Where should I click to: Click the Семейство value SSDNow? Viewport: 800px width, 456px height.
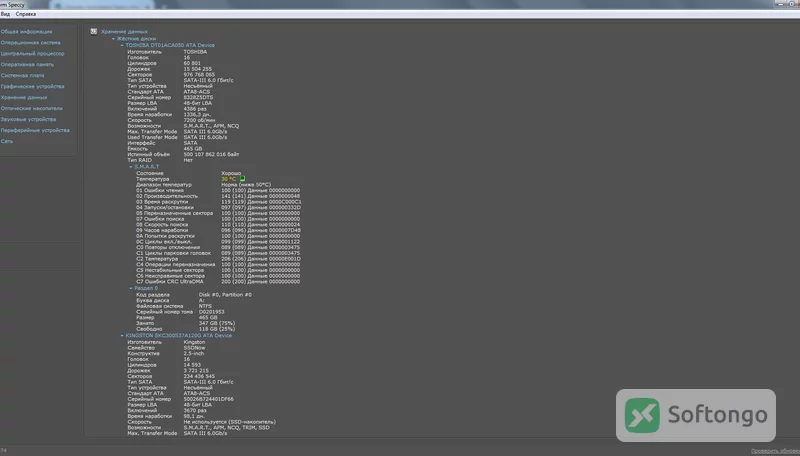tap(194, 348)
